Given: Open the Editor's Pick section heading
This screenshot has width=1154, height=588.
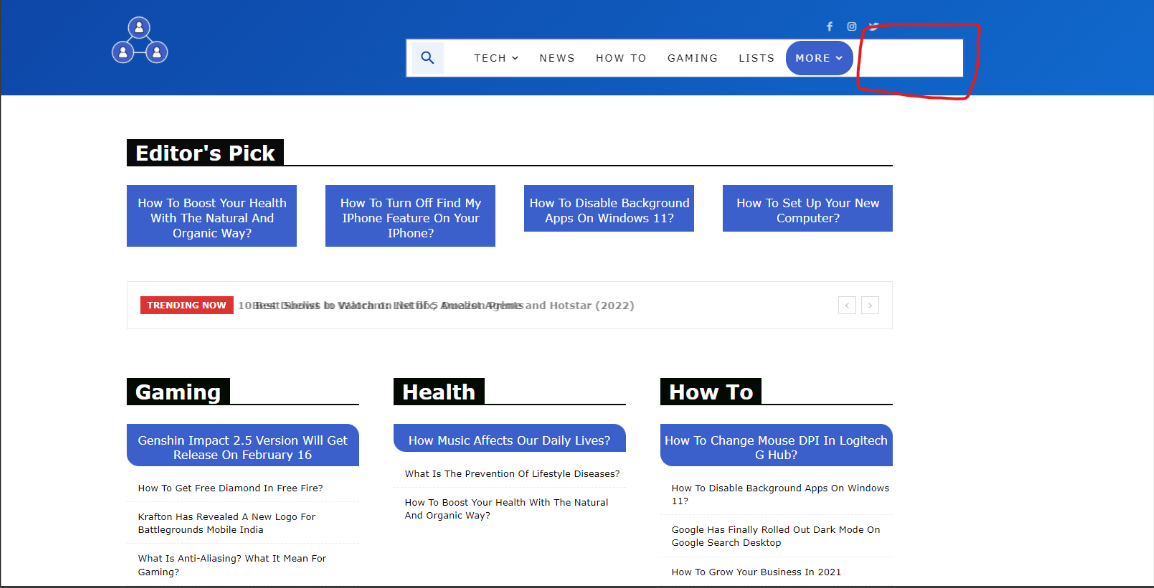Looking at the screenshot, I should click(205, 153).
